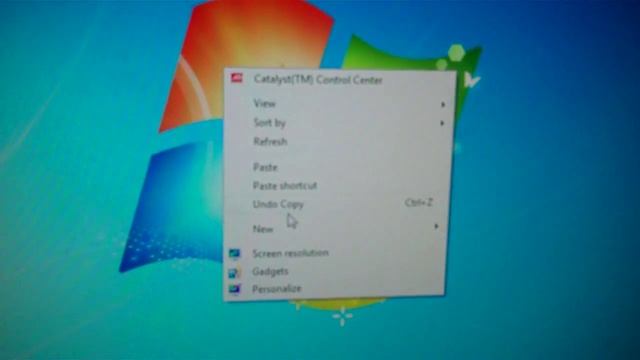Screen dimensions: 640x360
Task: Click the Screen resolution monitor icon
Action: (235, 254)
